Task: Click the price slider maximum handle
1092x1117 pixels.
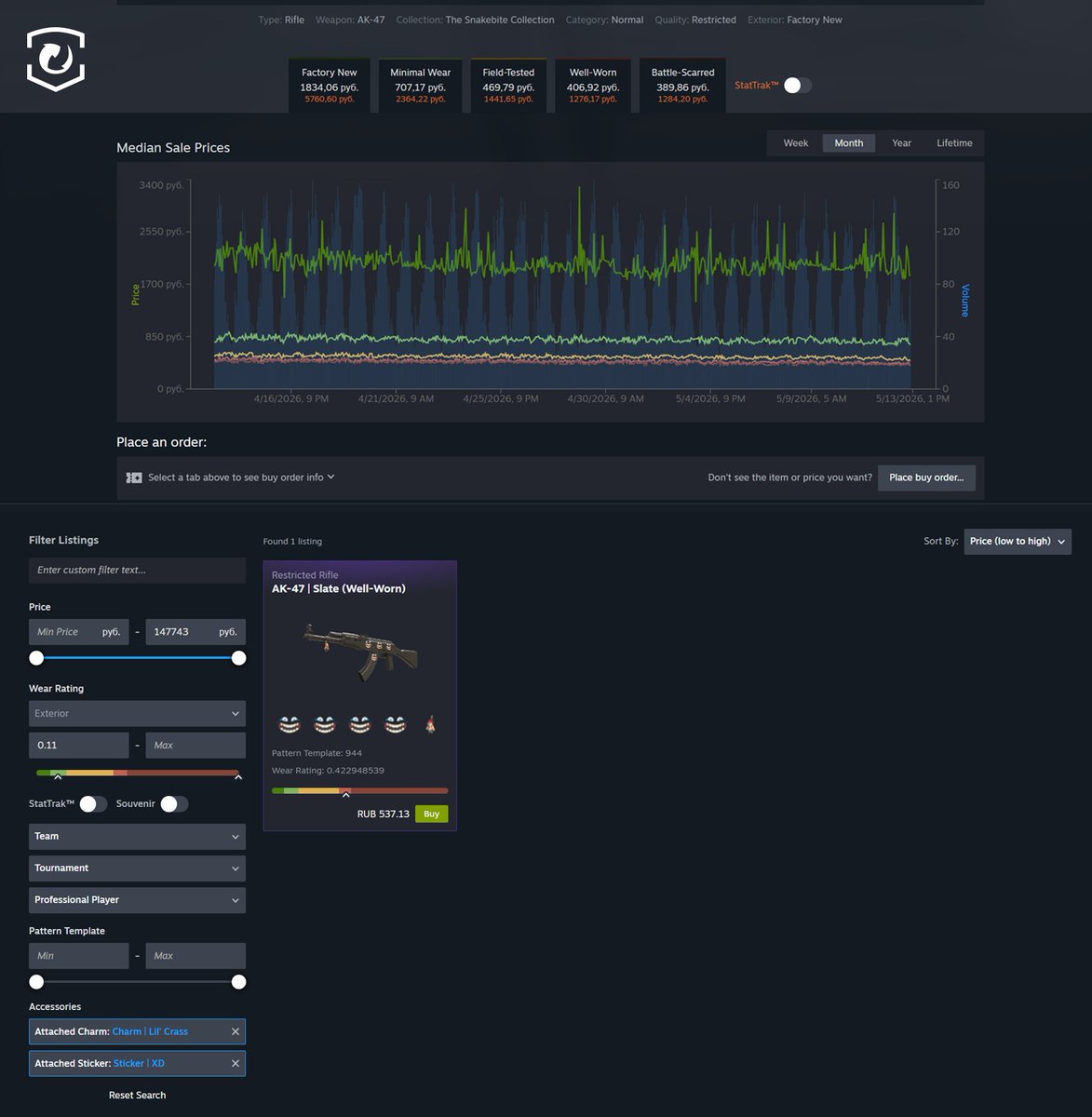Action: click(x=238, y=658)
